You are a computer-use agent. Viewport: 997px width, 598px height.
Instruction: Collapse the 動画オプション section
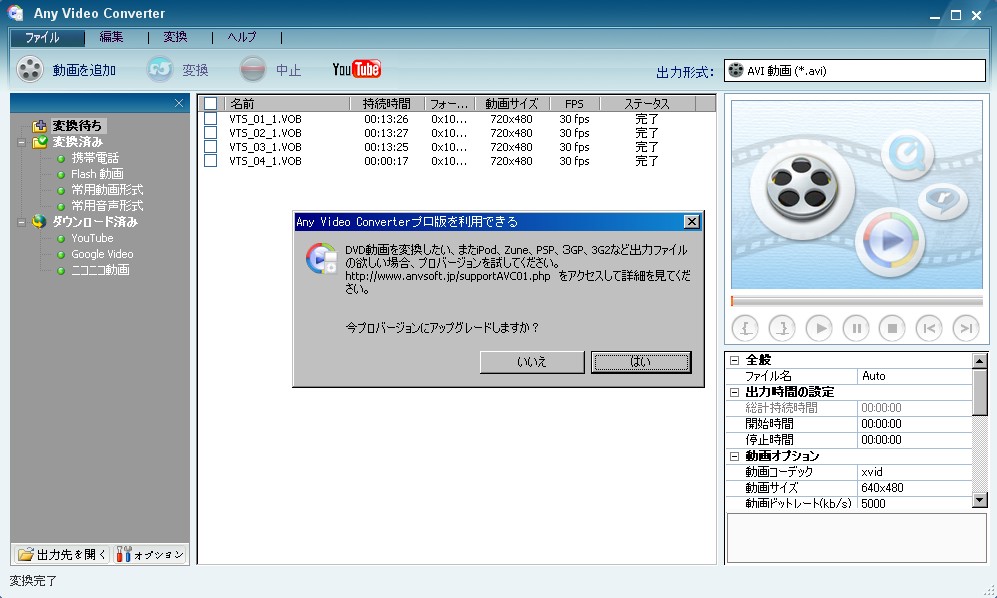(x=734, y=456)
